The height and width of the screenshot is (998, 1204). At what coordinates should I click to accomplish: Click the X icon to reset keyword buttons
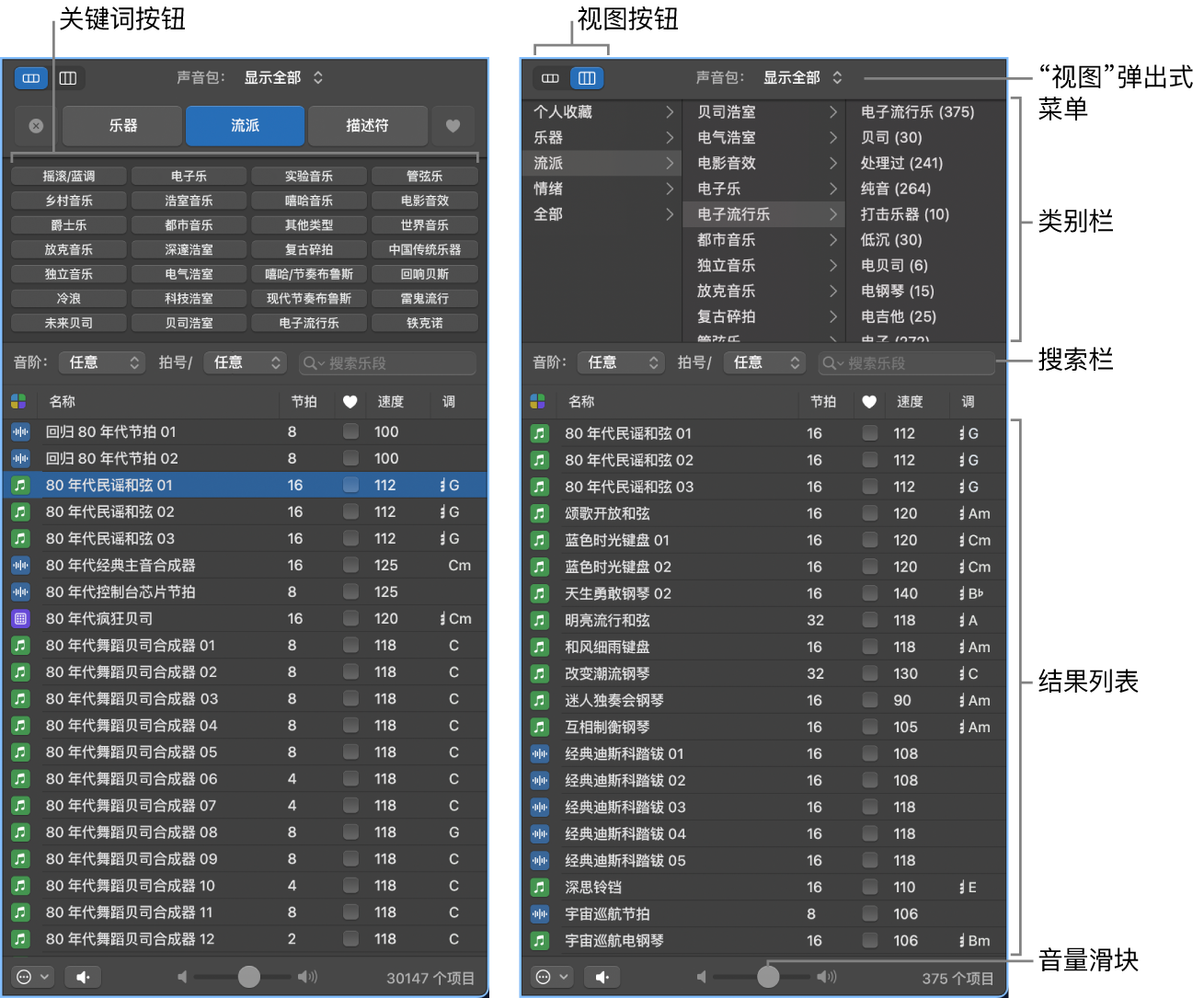(34, 126)
